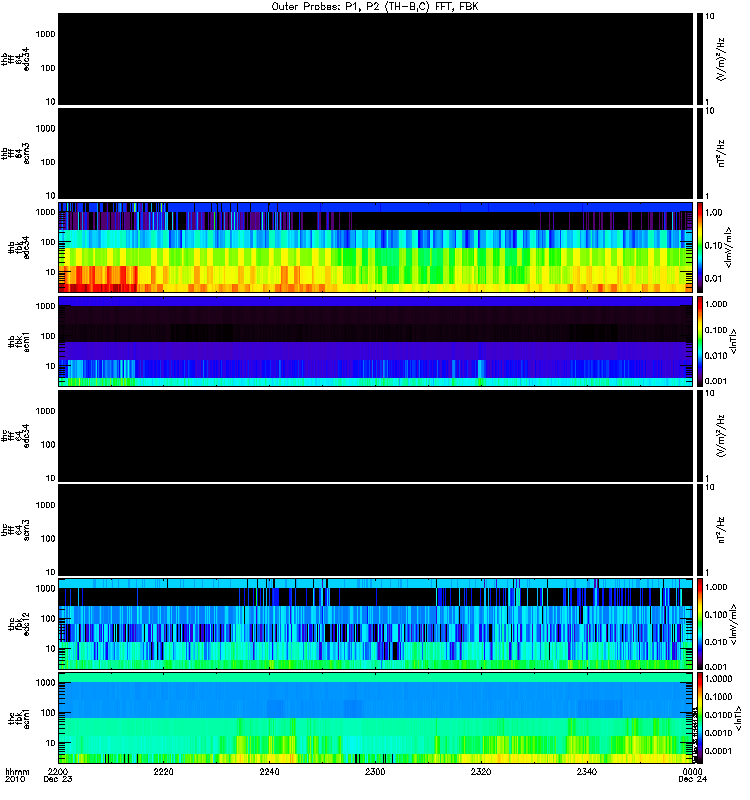Click the plot title "Outer Probes: P1, P2 (TH-B,C) FFT, FBK"

point(375,6)
